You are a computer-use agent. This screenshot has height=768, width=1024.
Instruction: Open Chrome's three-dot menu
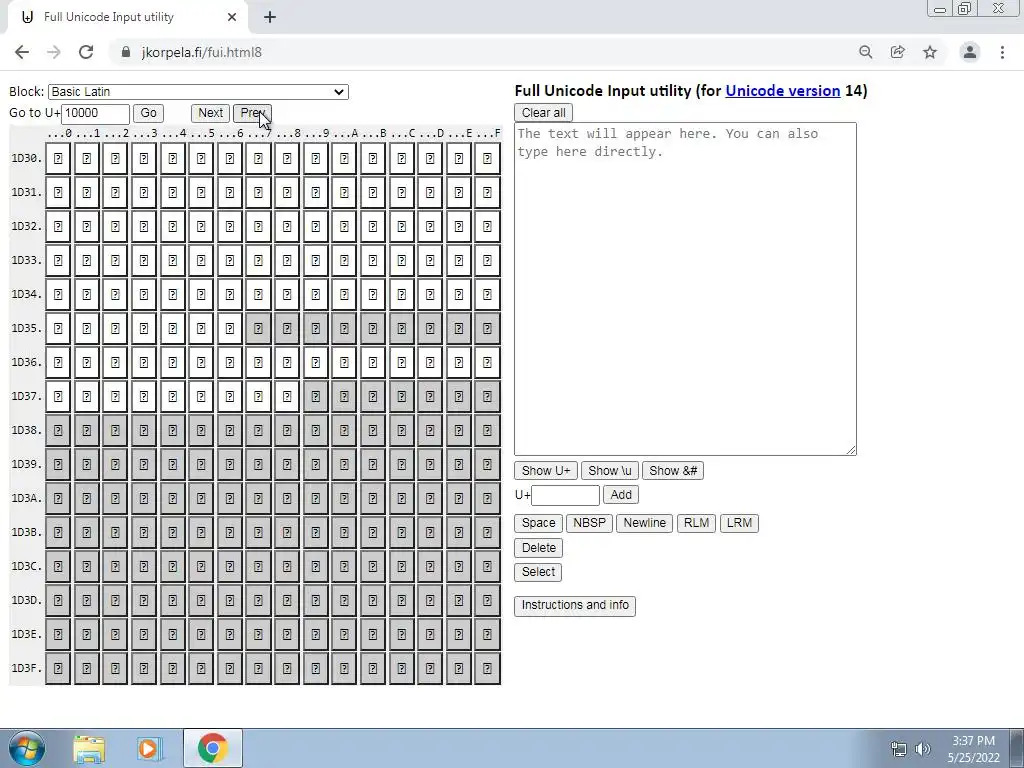coord(1002,52)
